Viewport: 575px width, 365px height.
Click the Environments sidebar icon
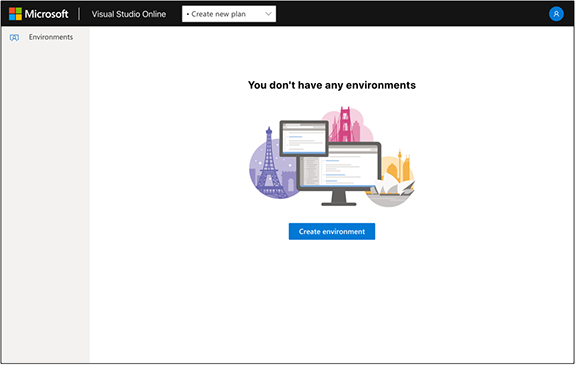pos(14,37)
